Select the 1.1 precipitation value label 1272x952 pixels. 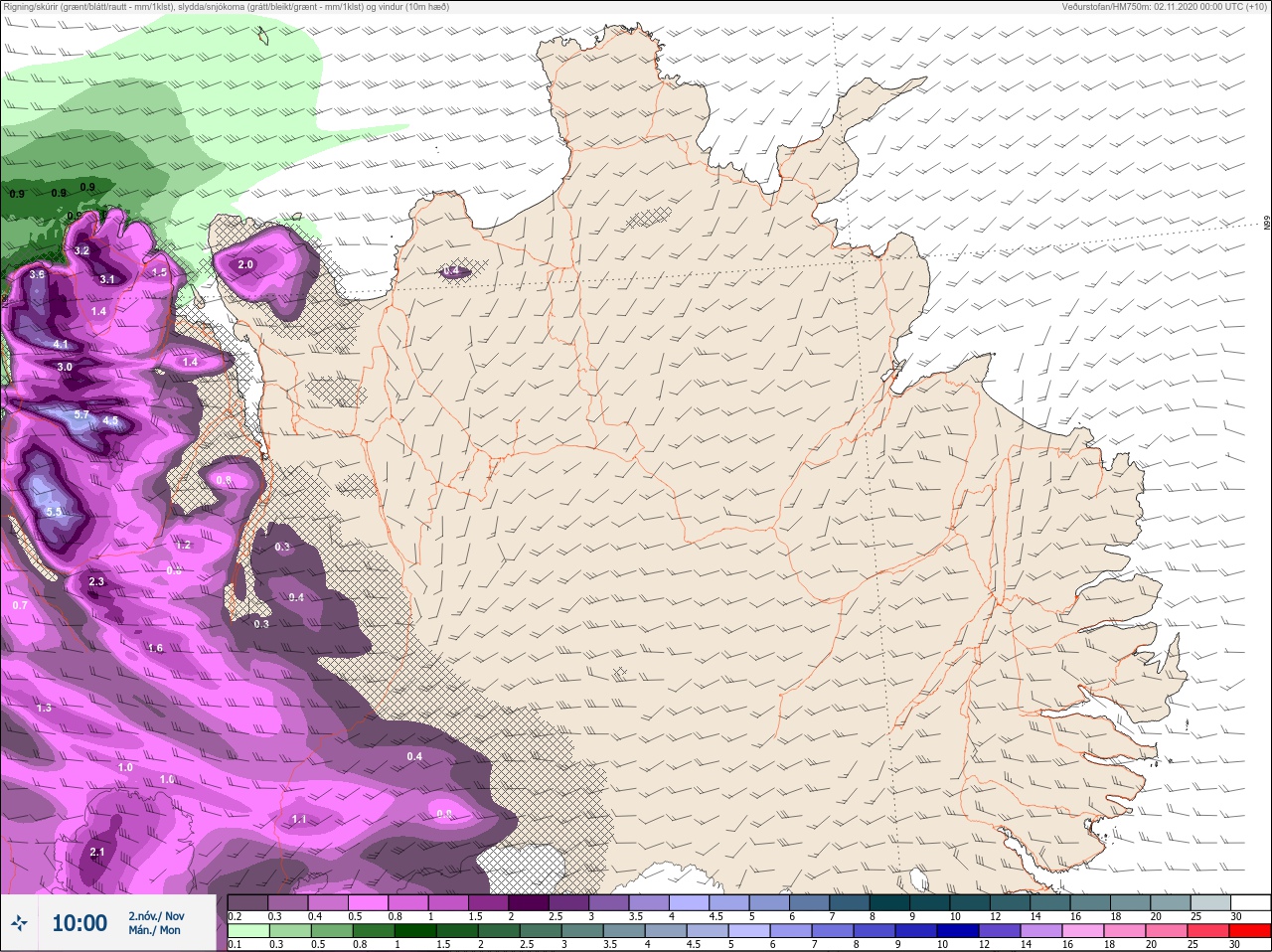click(x=299, y=820)
